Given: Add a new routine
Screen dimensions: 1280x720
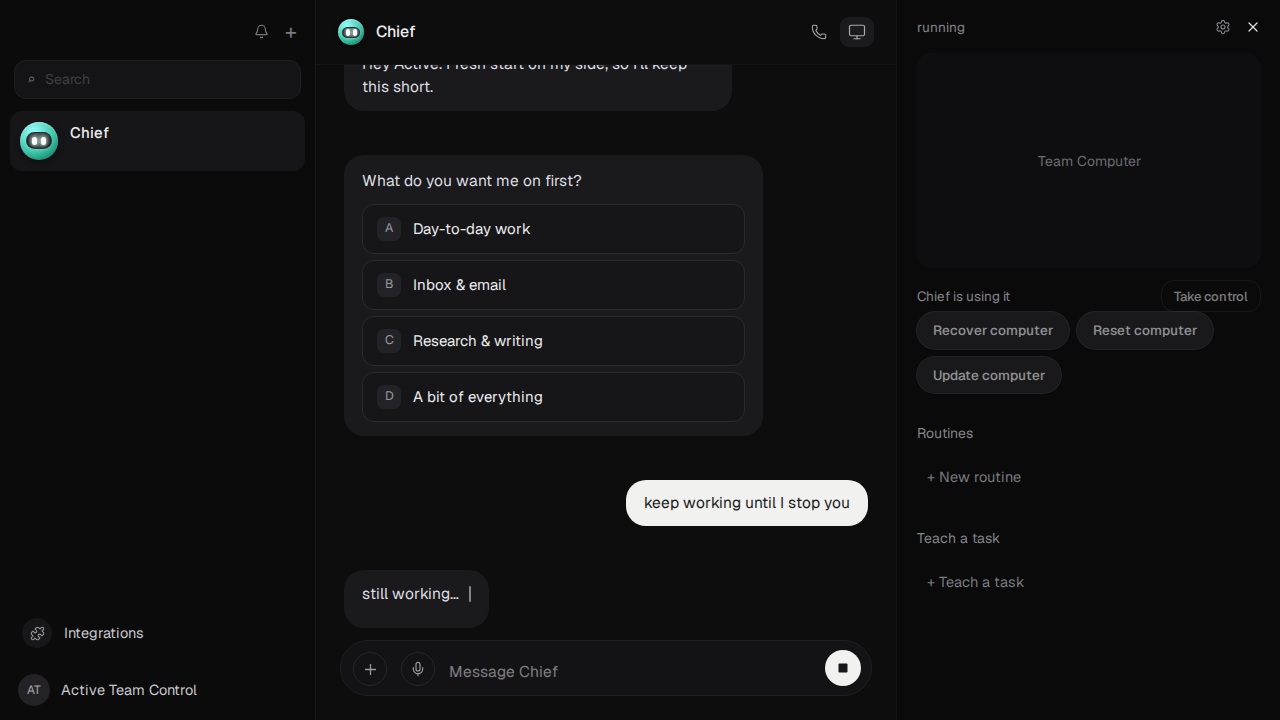Looking at the screenshot, I should (974, 477).
